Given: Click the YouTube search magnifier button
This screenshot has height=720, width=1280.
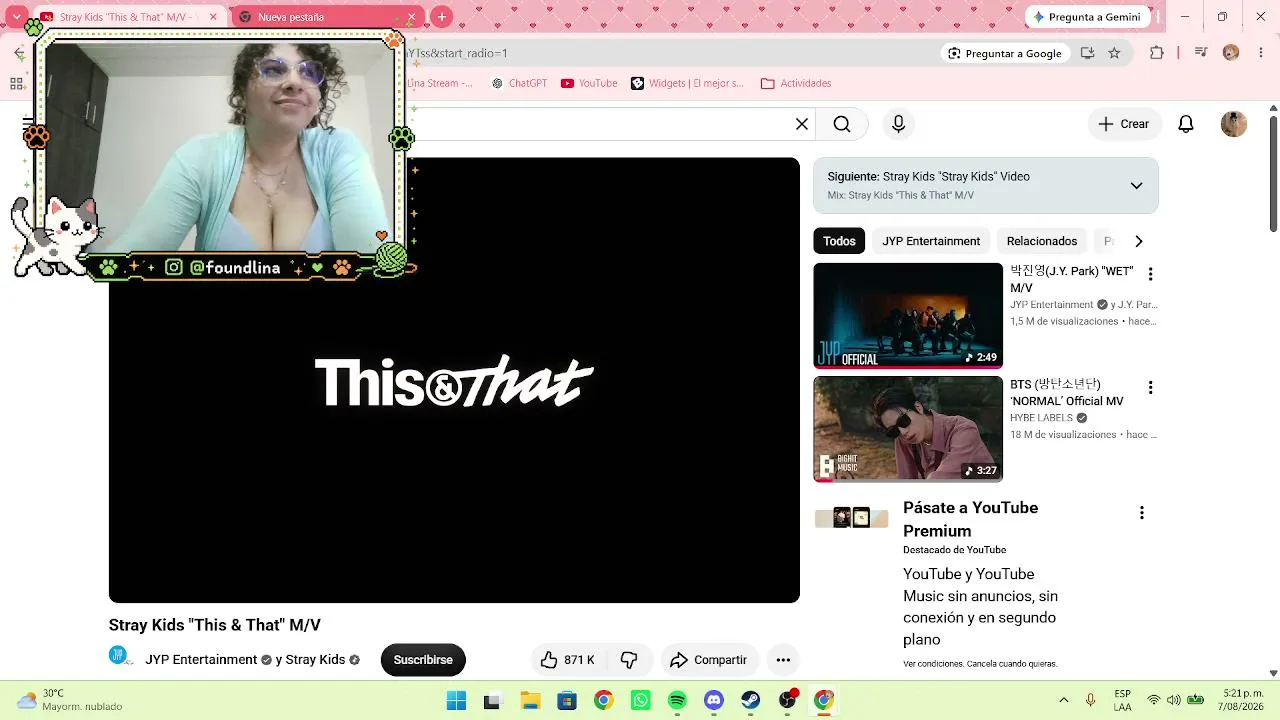Looking at the screenshot, I should [842, 124].
